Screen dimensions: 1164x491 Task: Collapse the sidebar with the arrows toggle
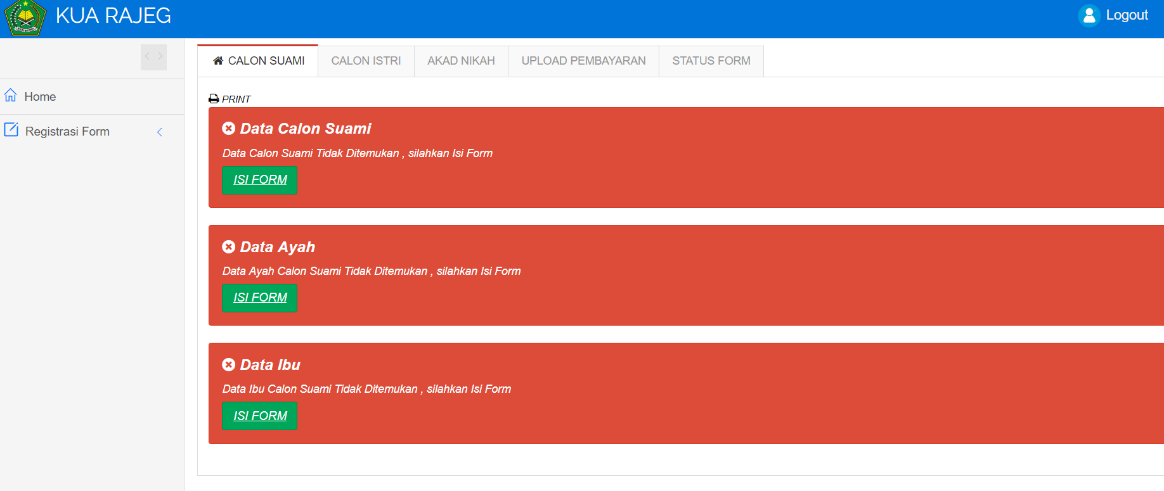(x=154, y=56)
